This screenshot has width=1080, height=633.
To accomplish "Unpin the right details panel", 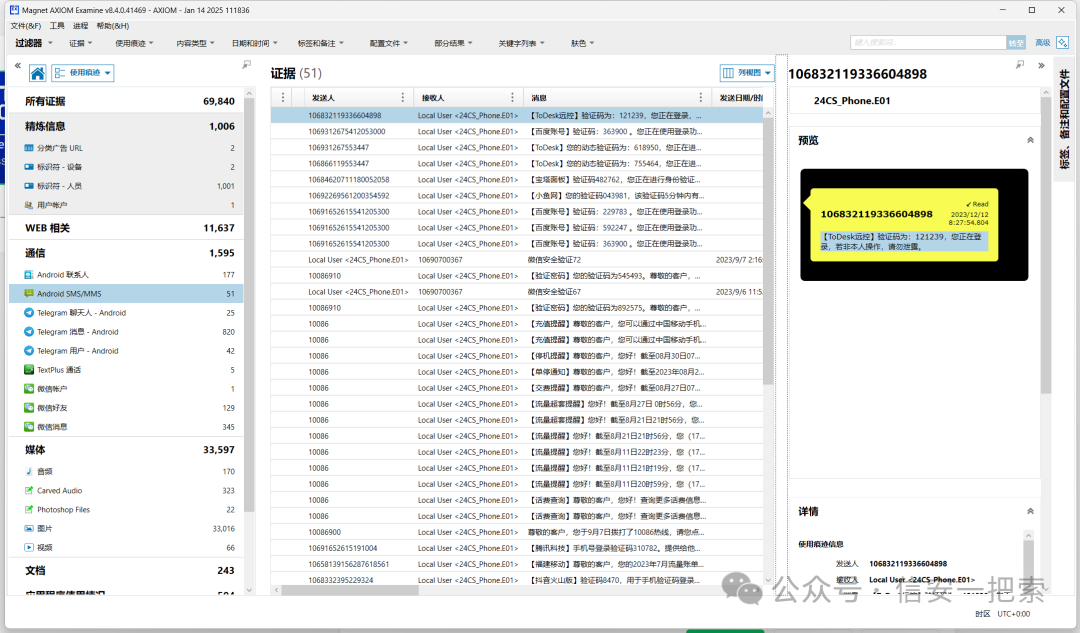I will coord(1020,65).
